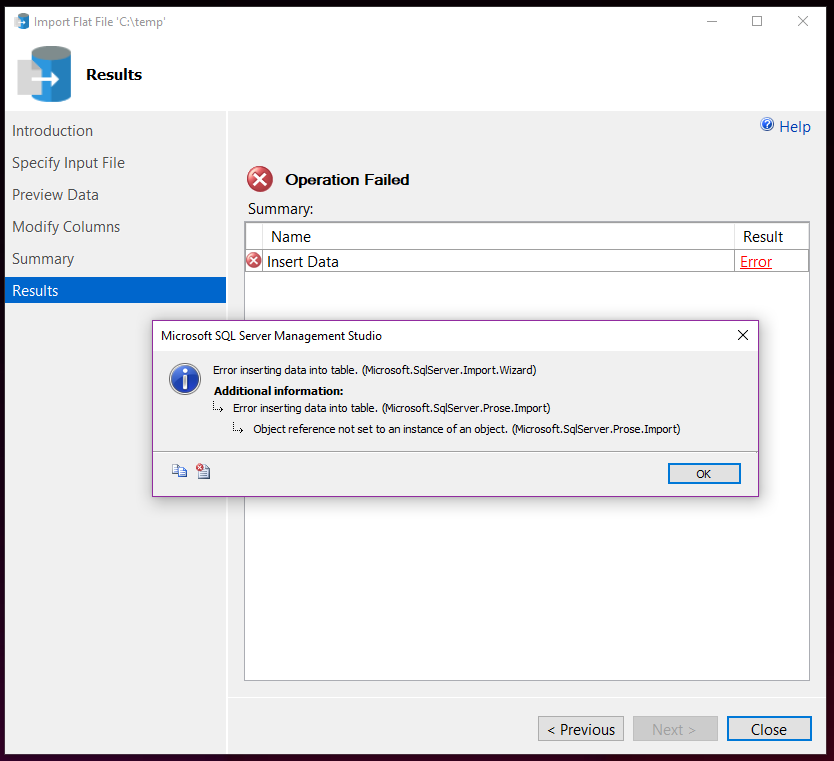
Task: Click the title bar wizard icon
Action: tap(22, 22)
